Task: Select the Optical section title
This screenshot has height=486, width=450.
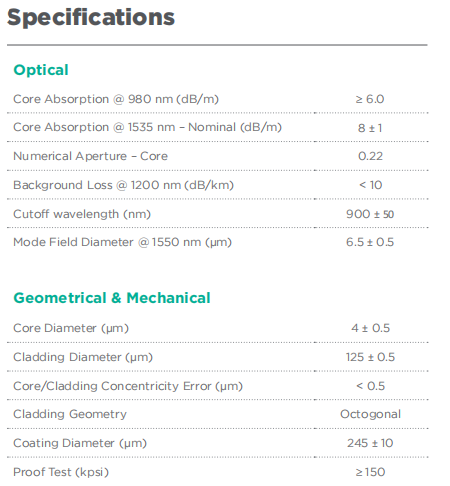Action: pyautogui.click(x=41, y=70)
